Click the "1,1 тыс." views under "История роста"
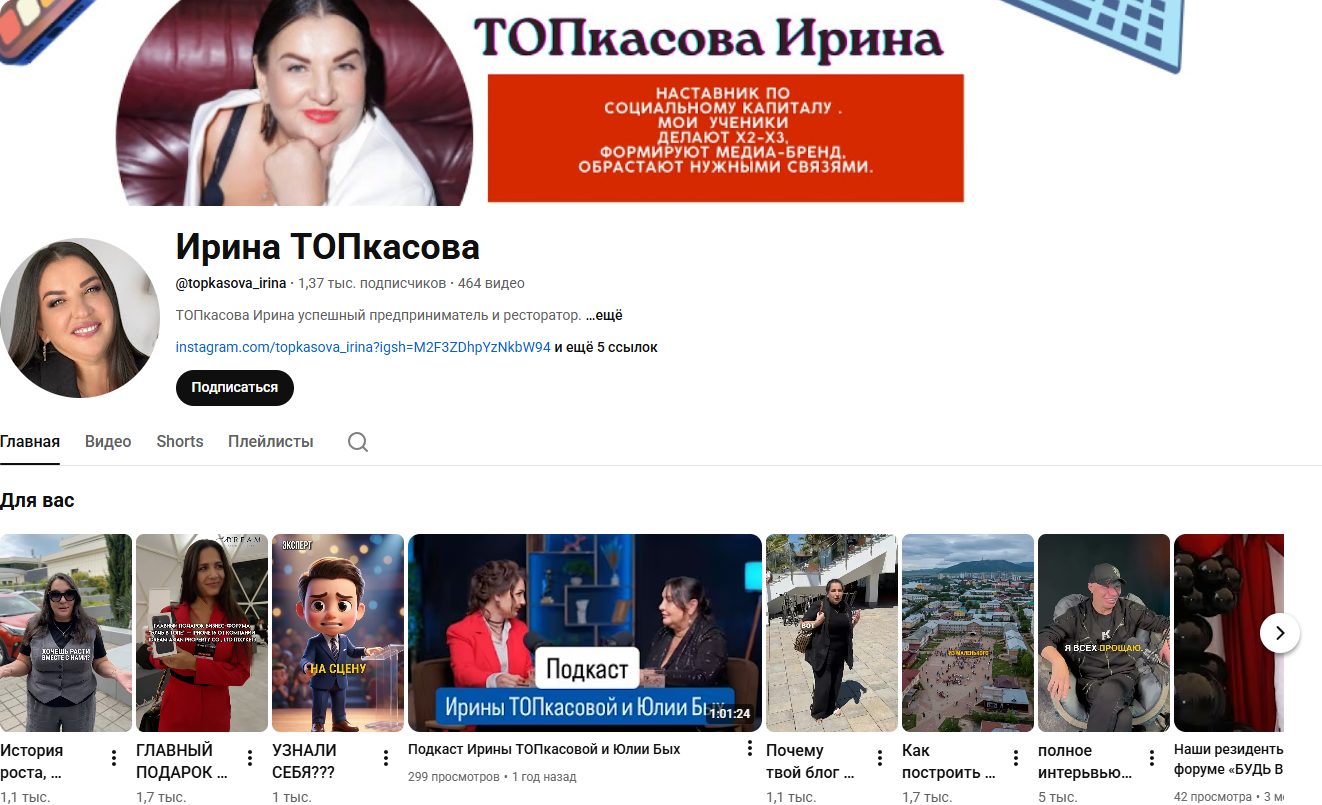 click(x=25, y=797)
